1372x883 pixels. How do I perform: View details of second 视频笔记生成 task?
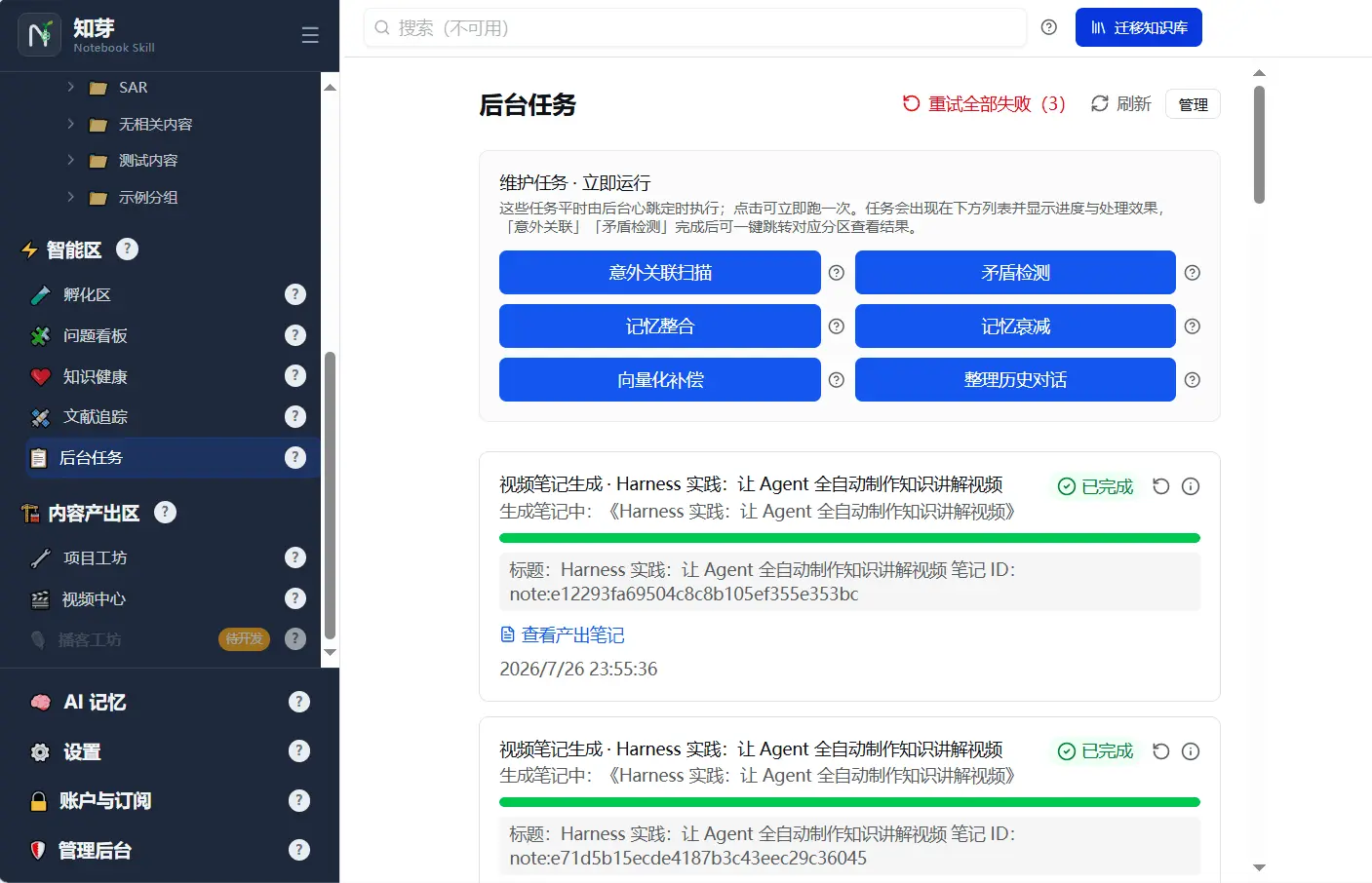pyautogui.click(x=1191, y=751)
